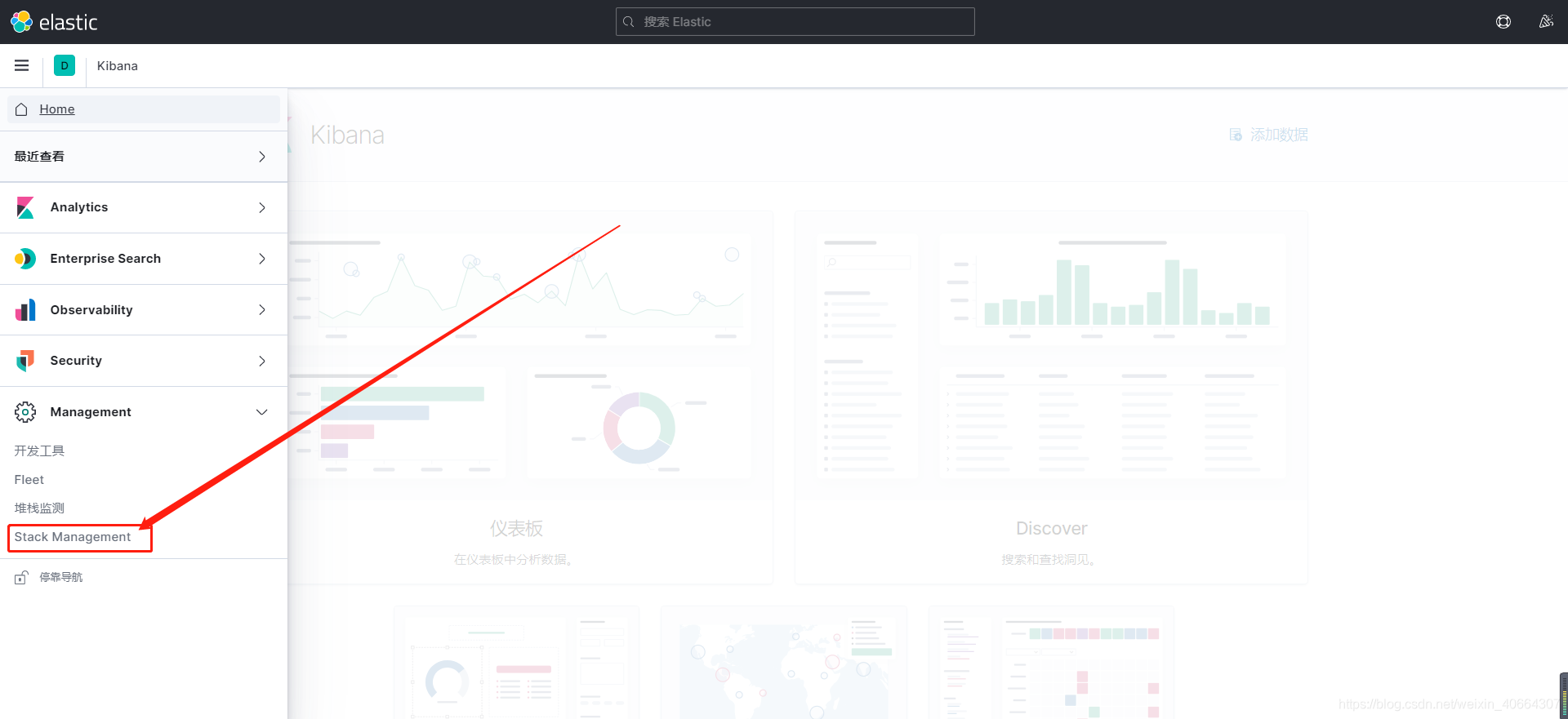Click the 添加数据 icon
The width and height of the screenshot is (1568, 719).
(x=1236, y=135)
